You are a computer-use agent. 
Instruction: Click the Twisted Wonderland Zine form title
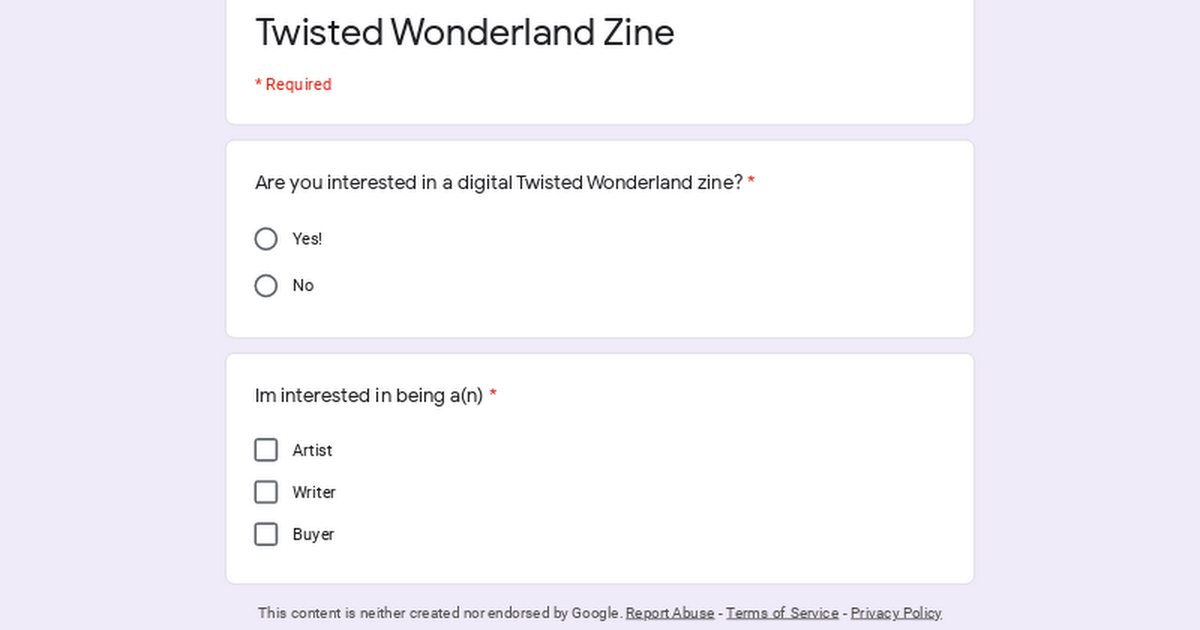point(465,32)
